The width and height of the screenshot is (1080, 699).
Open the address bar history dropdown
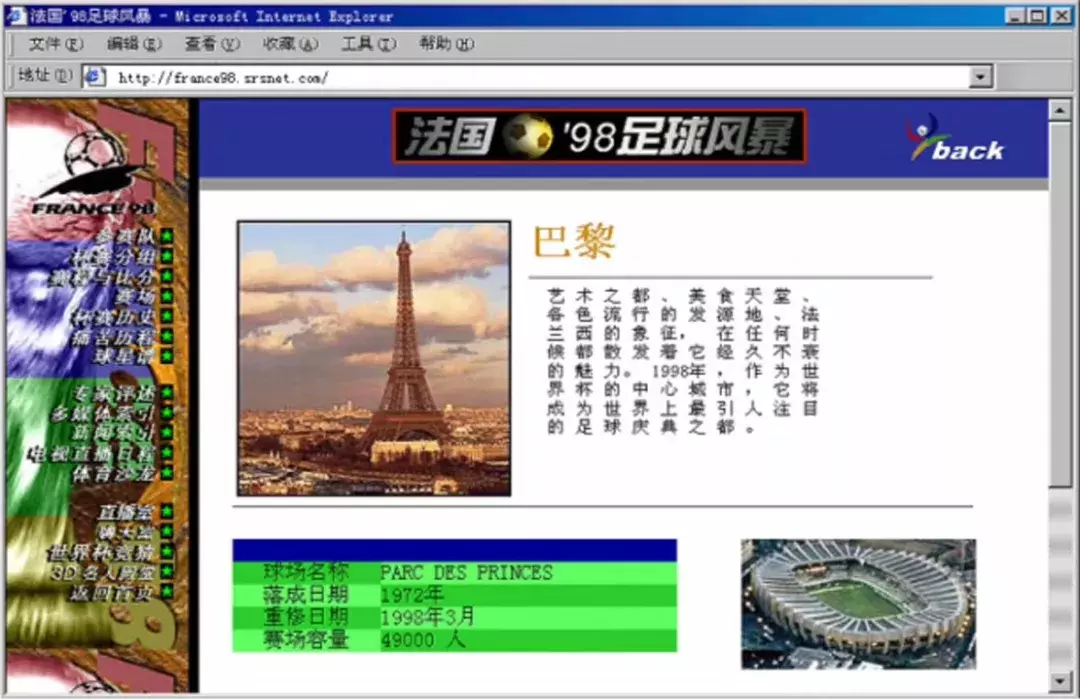(x=981, y=76)
